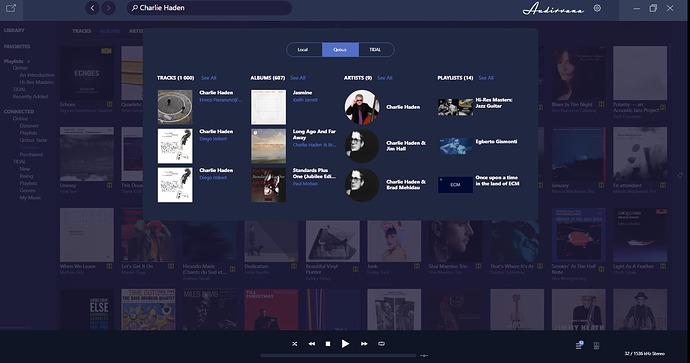Viewport: 690px width, 363px height.
Task: Toggle shuffle playback icon
Action: point(294,344)
